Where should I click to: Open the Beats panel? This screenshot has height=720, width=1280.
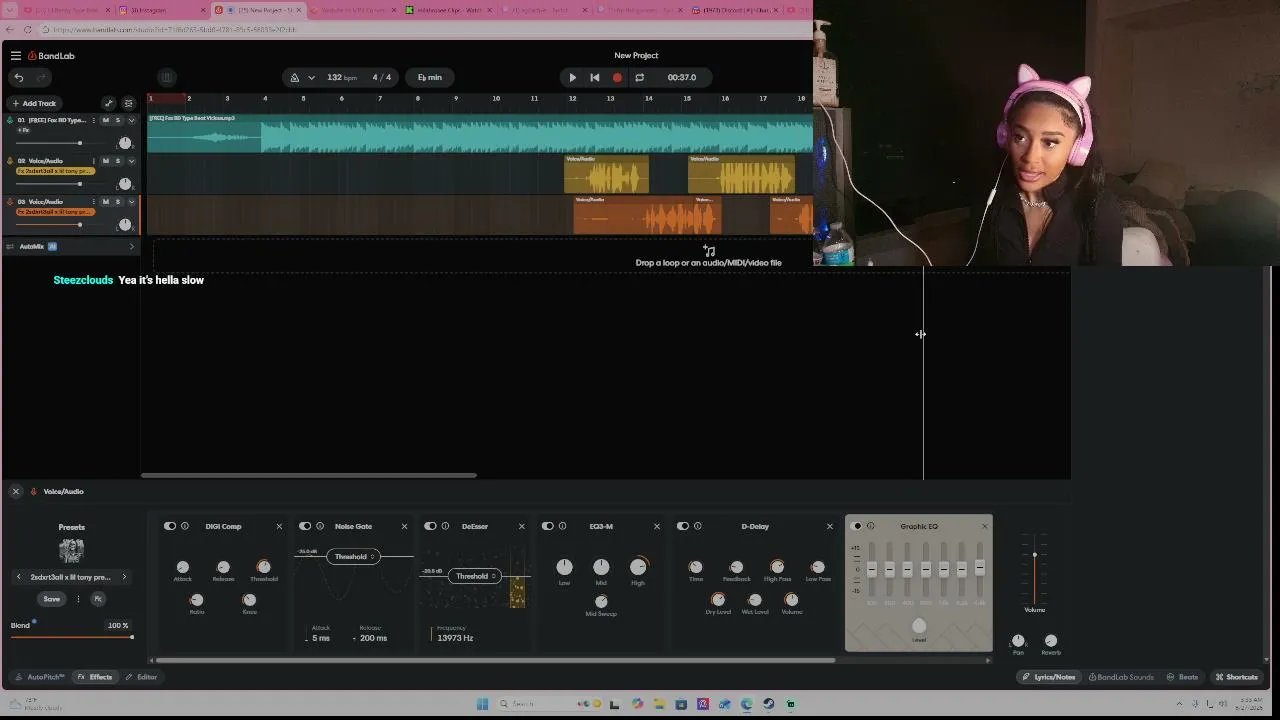coord(1183,677)
